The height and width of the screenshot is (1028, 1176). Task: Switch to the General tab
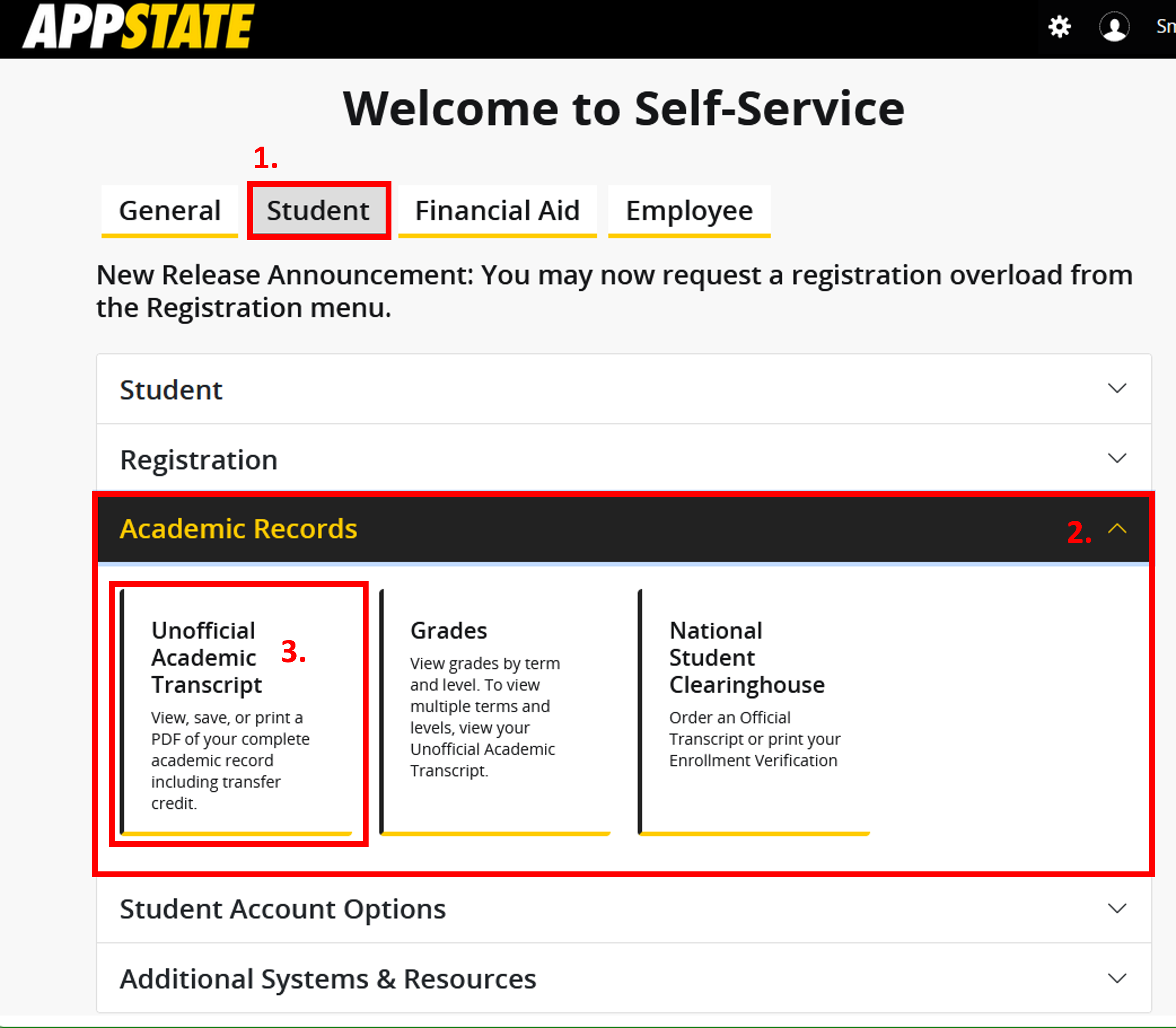[169, 211]
